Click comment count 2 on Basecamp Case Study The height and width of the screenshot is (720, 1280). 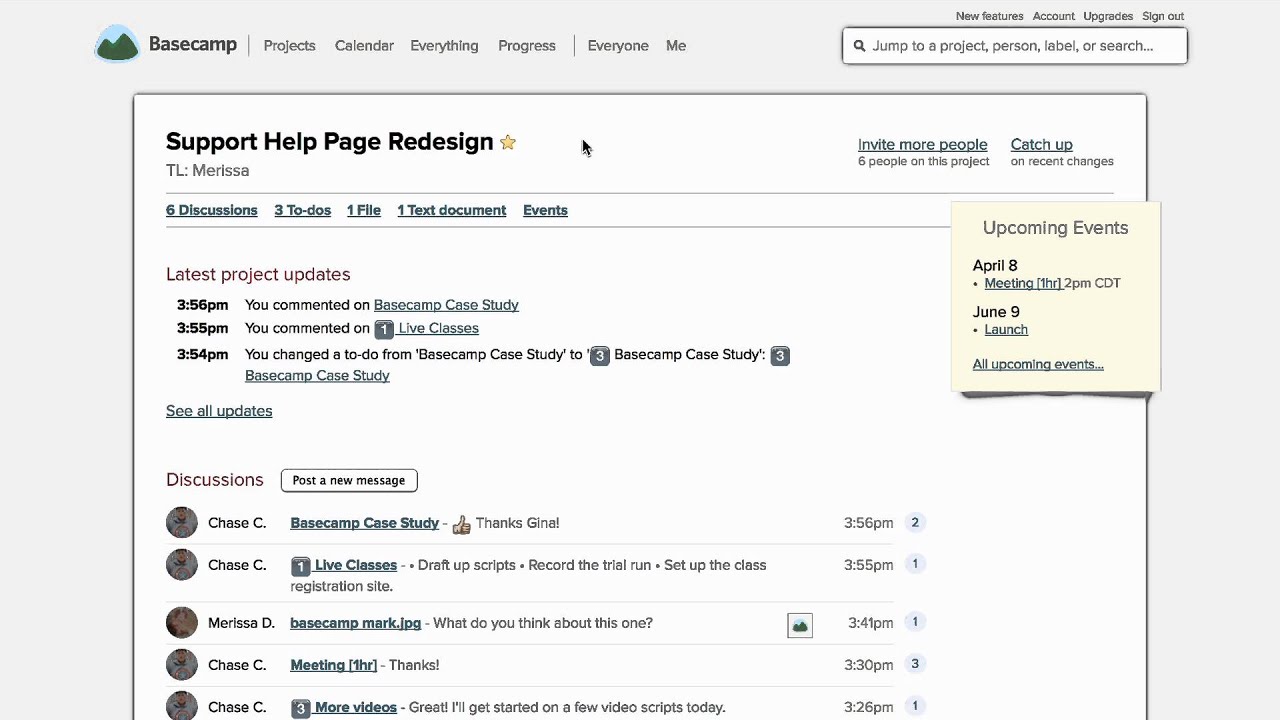[x=914, y=522]
